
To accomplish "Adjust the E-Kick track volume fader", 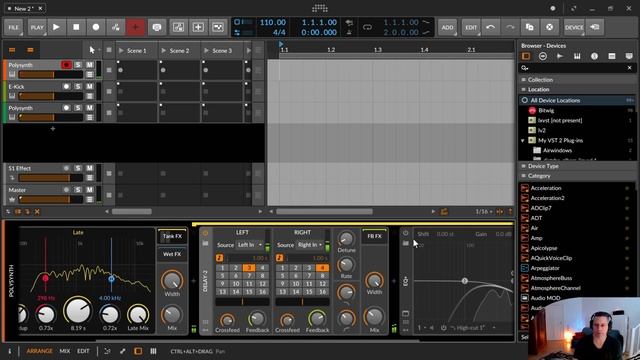I will pyautogui.click(x=51, y=96).
